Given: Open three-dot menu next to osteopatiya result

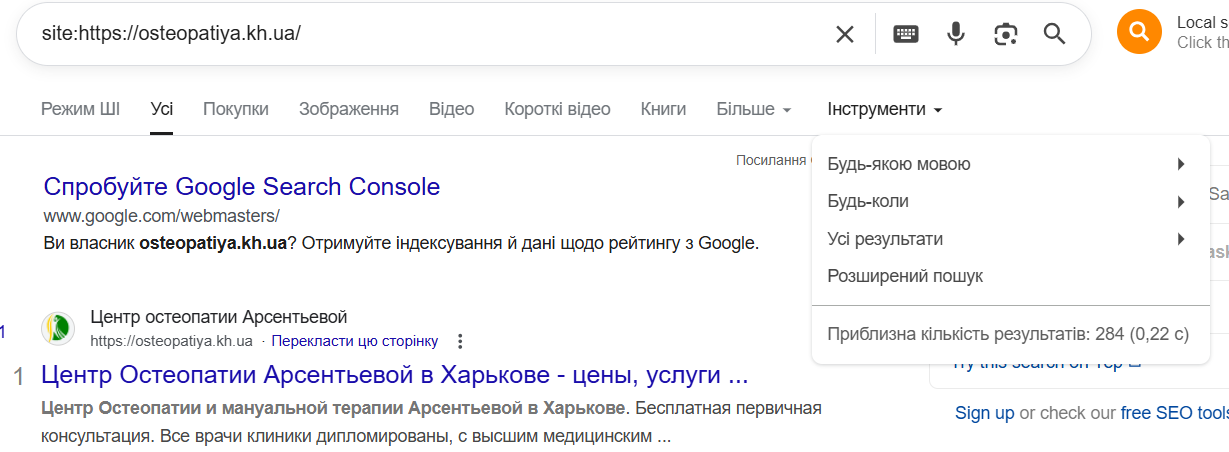Looking at the screenshot, I should pyautogui.click(x=460, y=341).
